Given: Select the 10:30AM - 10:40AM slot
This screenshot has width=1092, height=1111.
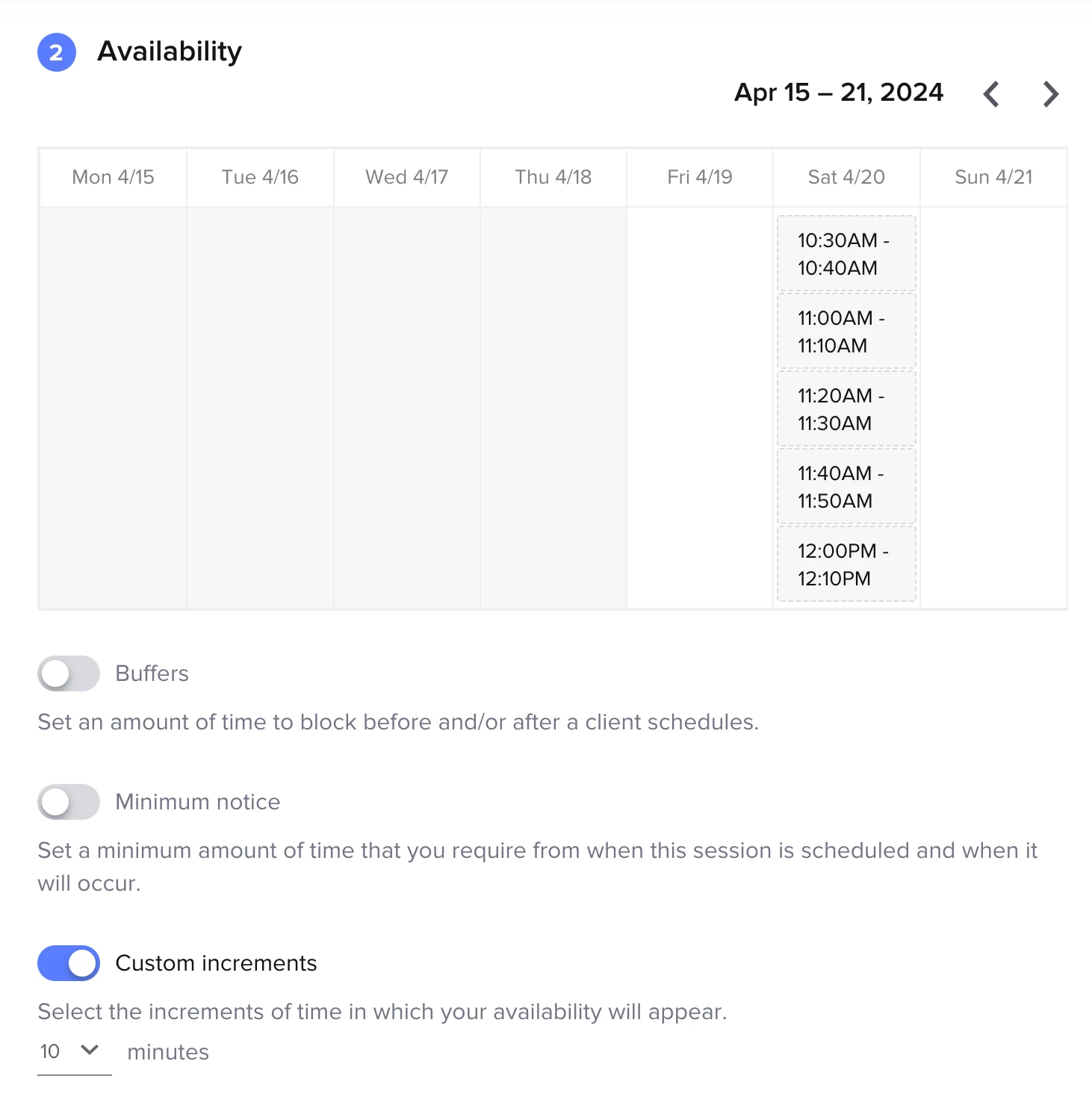Looking at the screenshot, I should 846,254.
